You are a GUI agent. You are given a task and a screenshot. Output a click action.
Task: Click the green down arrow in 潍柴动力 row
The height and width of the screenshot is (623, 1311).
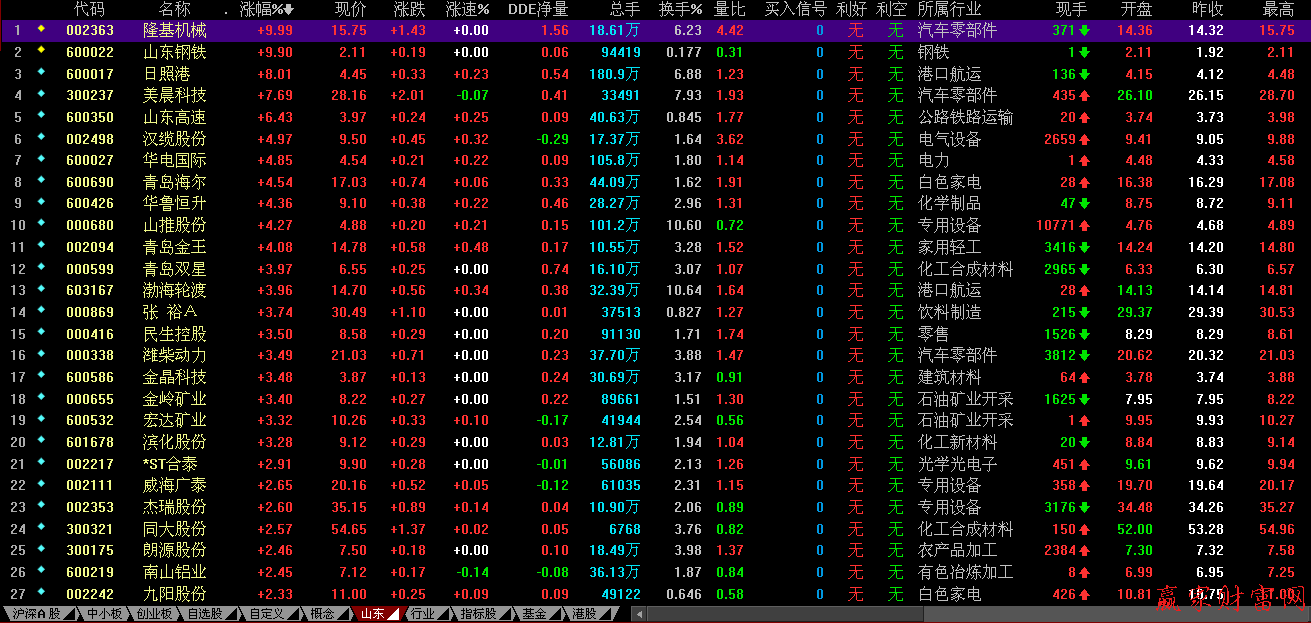coord(1084,355)
